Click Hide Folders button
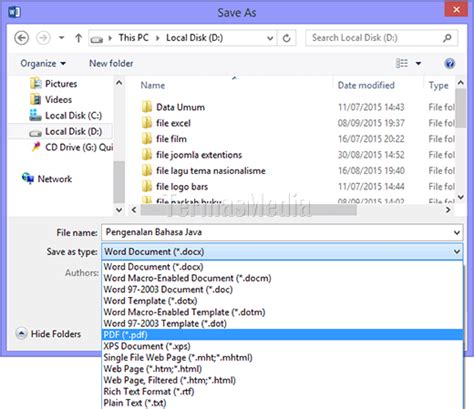Viewport: 474px width, 409px height. click(48, 334)
